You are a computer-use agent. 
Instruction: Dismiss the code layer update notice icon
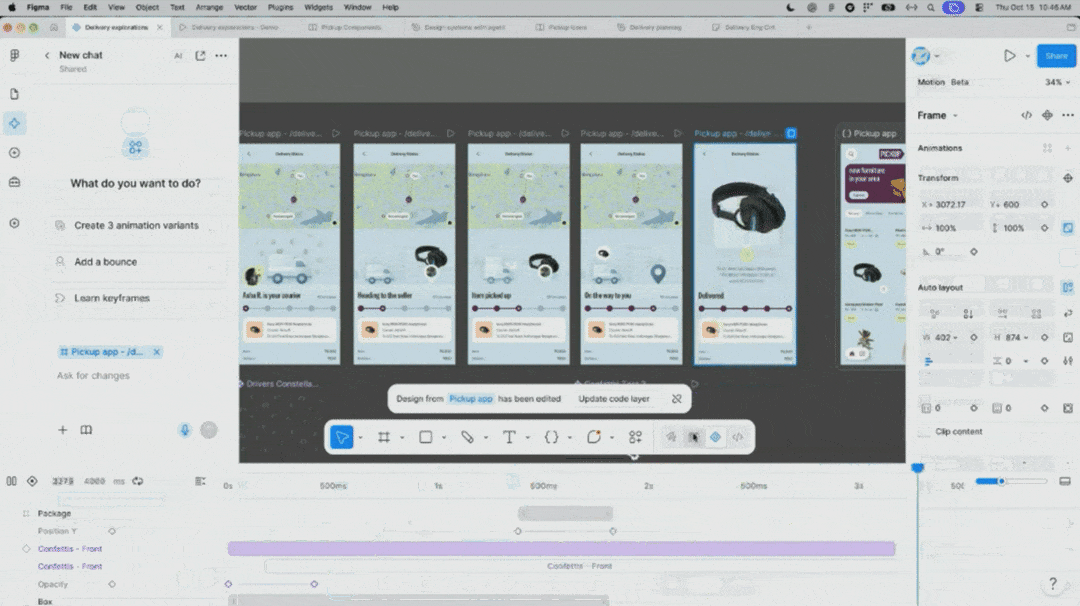[676, 399]
